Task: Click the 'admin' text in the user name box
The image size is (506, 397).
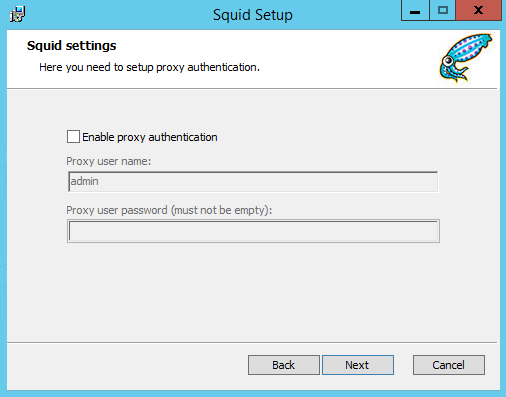Action: tap(84, 181)
